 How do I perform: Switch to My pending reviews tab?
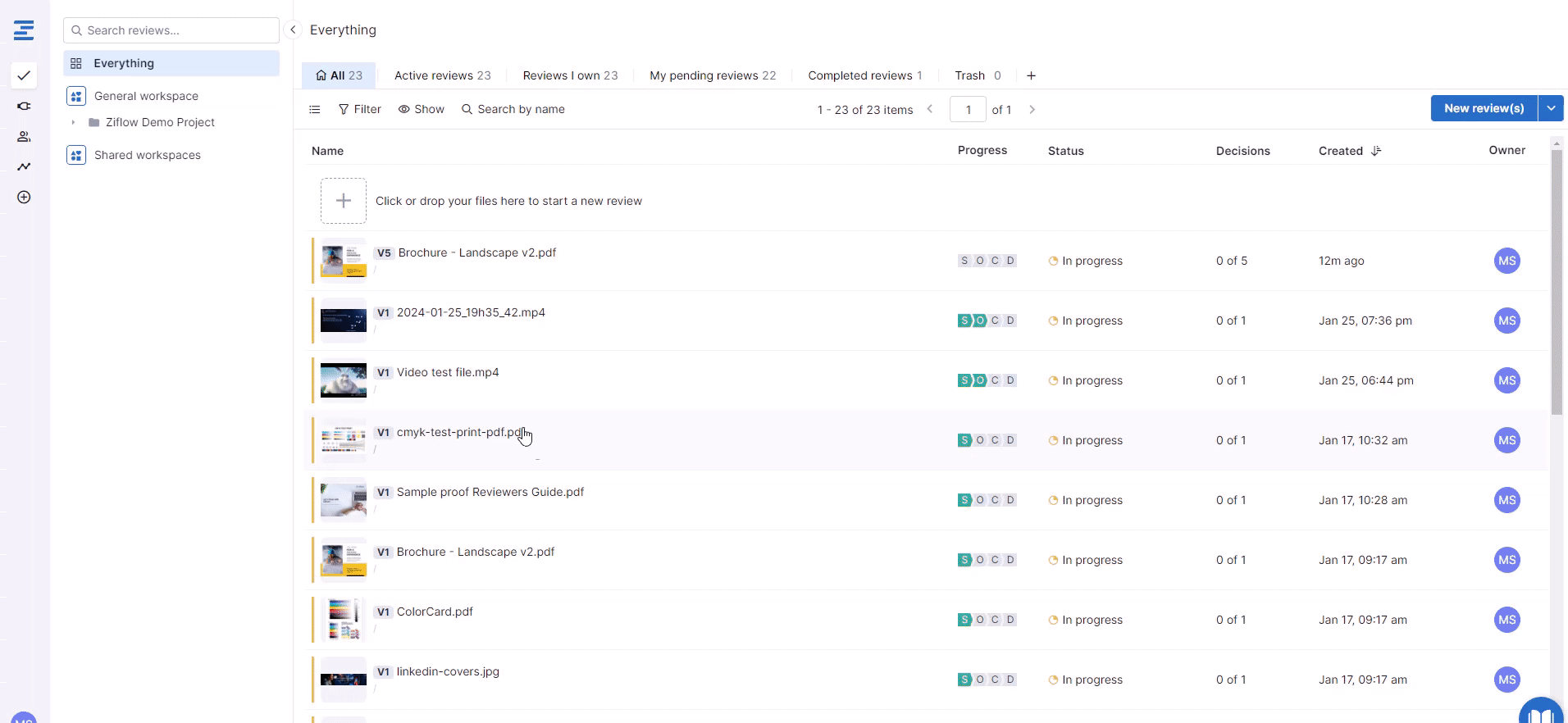pyautogui.click(x=712, y=75)
